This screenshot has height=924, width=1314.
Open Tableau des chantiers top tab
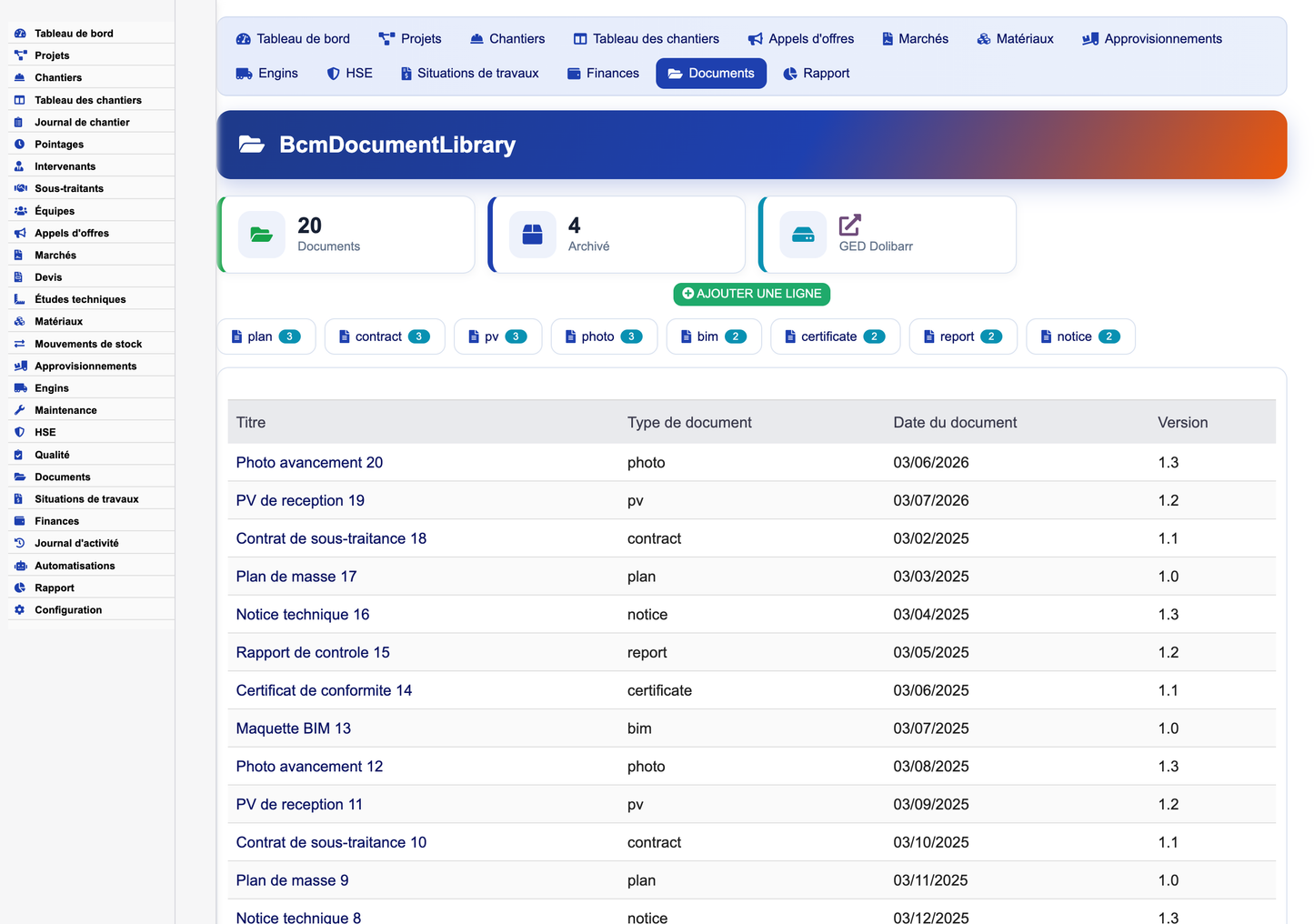tap(646, 39)
